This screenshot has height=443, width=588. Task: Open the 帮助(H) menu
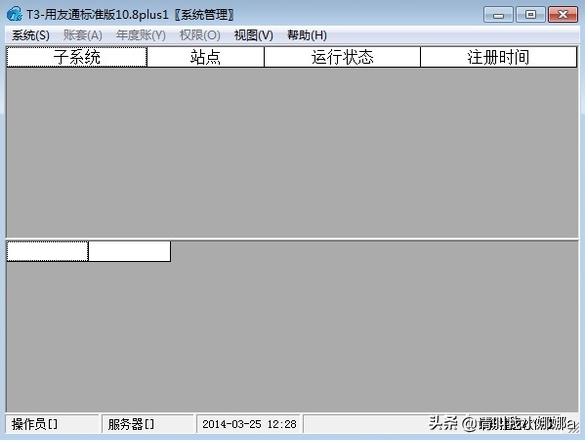click(307, 35)
